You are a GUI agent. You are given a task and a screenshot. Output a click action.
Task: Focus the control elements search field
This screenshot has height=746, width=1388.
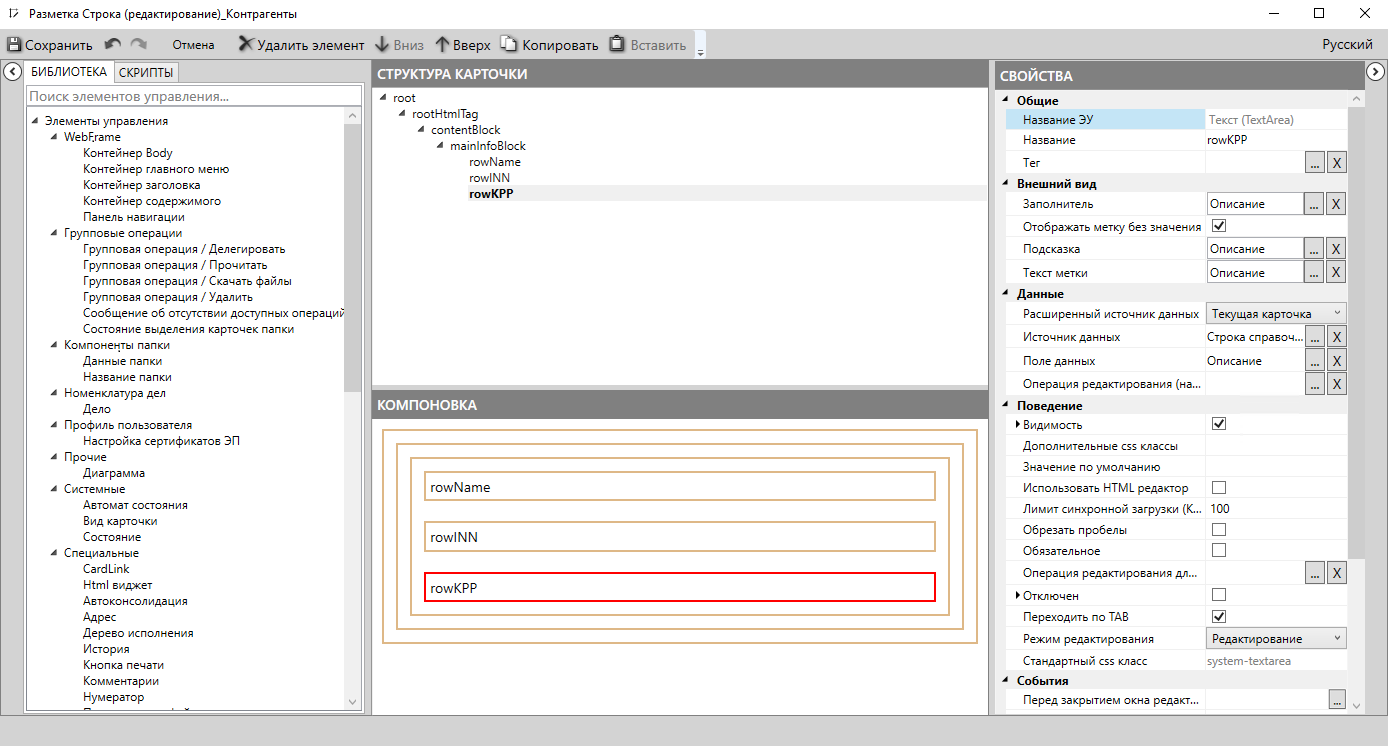click(193, 96)
